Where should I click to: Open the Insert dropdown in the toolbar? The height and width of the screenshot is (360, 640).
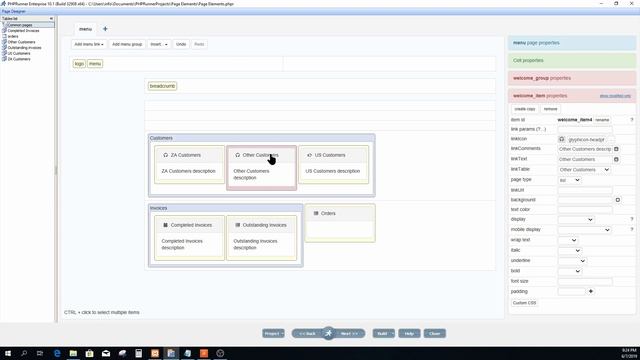coord(159,44)
